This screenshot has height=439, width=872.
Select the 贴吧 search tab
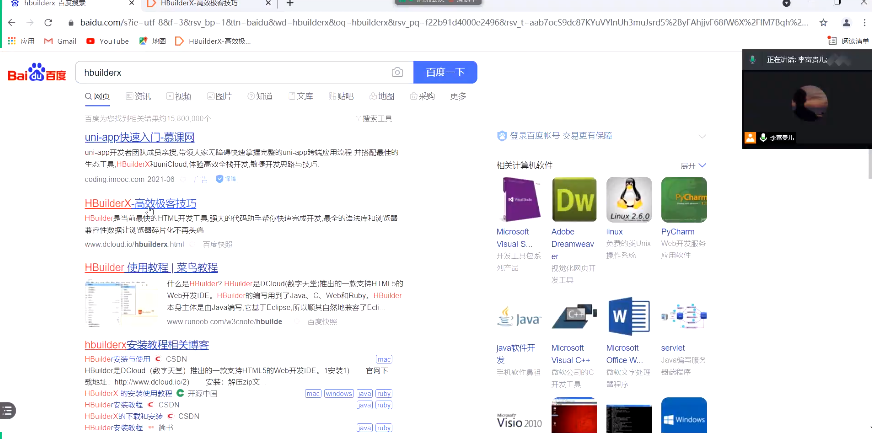coord(341,96)
